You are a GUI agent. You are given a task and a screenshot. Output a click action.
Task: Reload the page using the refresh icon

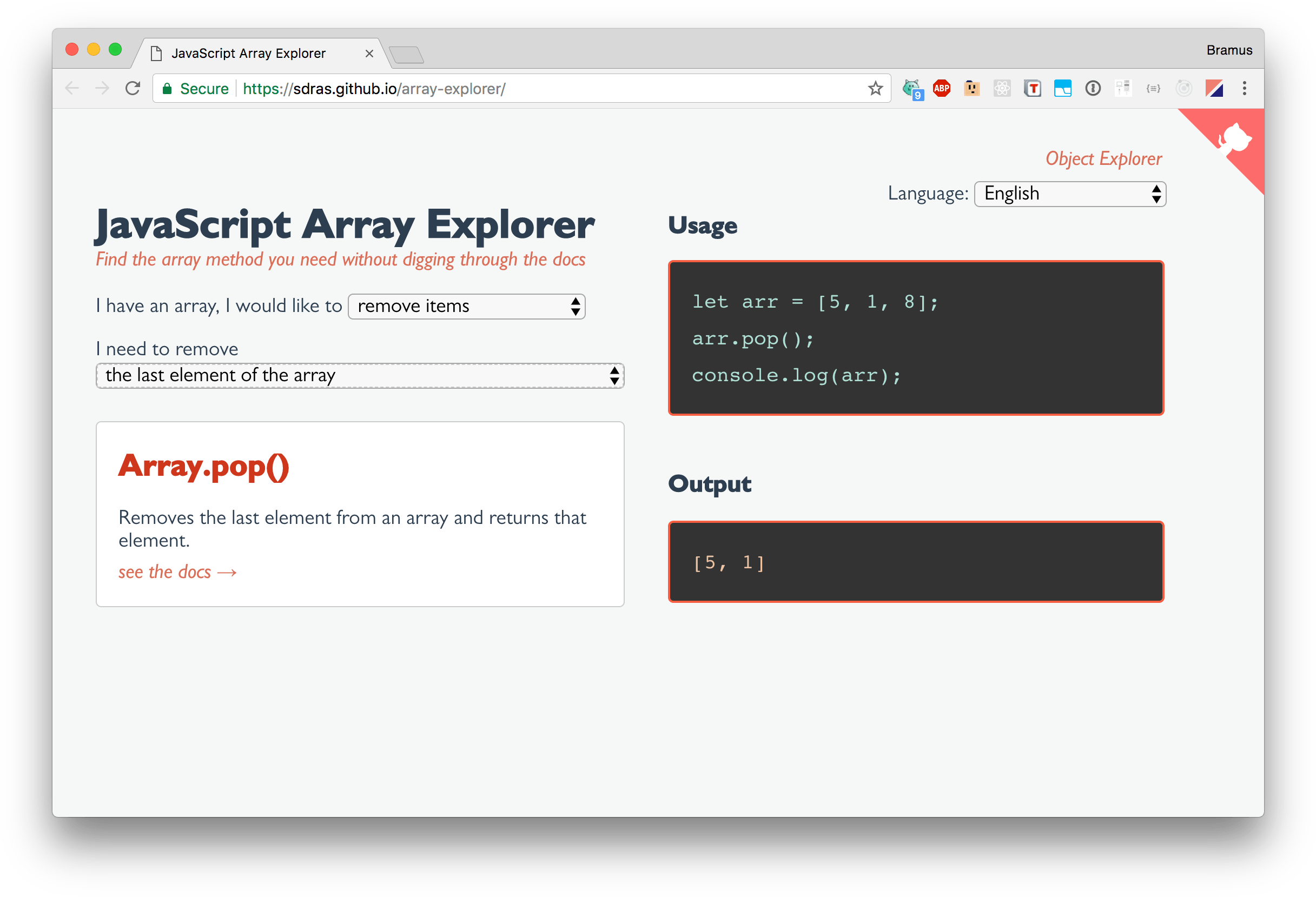133,88
